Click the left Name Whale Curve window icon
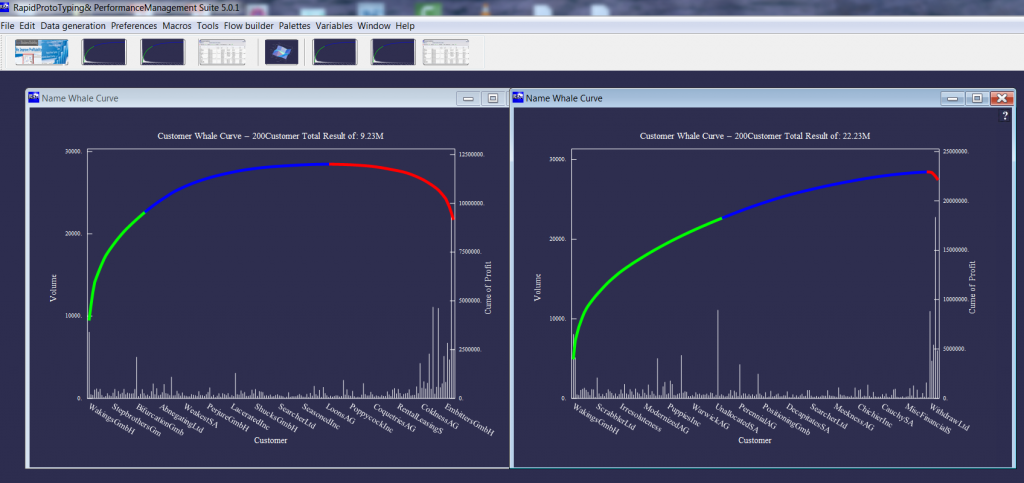Screen dimensions: 1024x483 click(34, 98)
